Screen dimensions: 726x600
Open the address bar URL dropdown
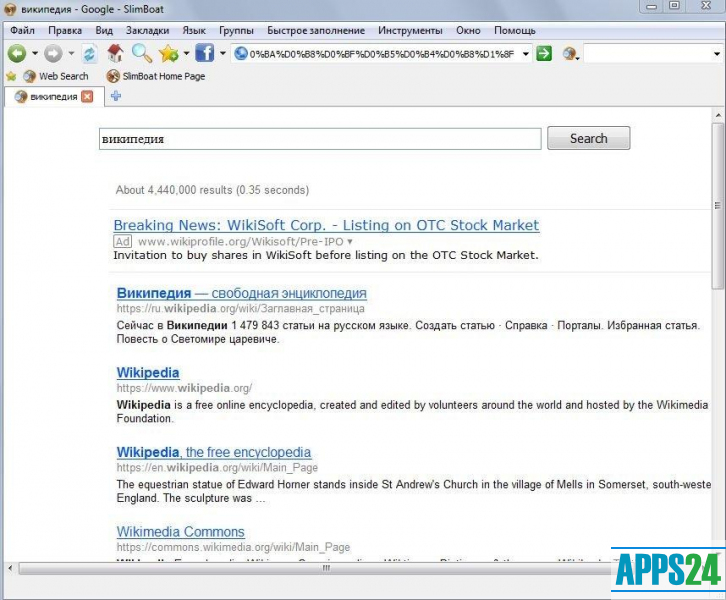(526, 54)
